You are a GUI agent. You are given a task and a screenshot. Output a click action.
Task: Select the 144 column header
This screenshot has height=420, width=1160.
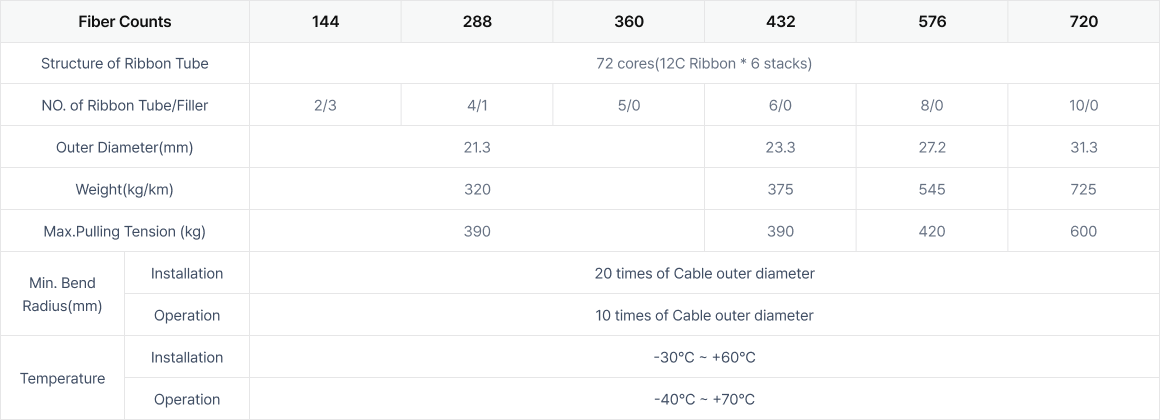(x=326, y=21)
